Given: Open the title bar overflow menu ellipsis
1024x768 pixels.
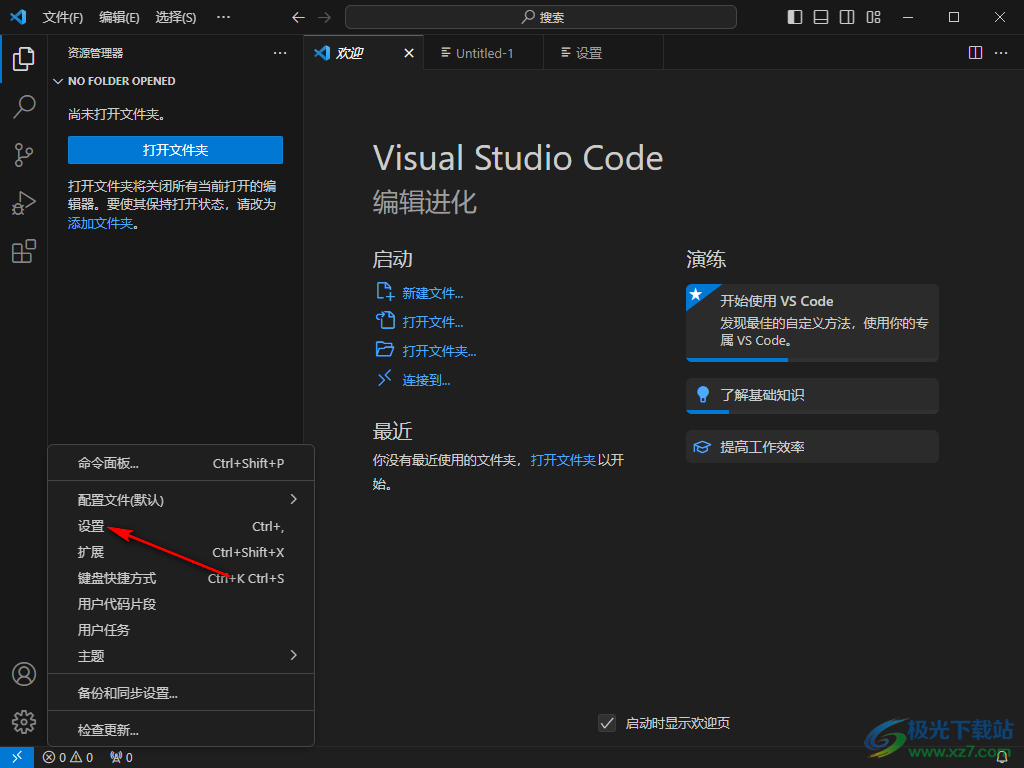Looking at the screenshot, I should click(223, 17).
